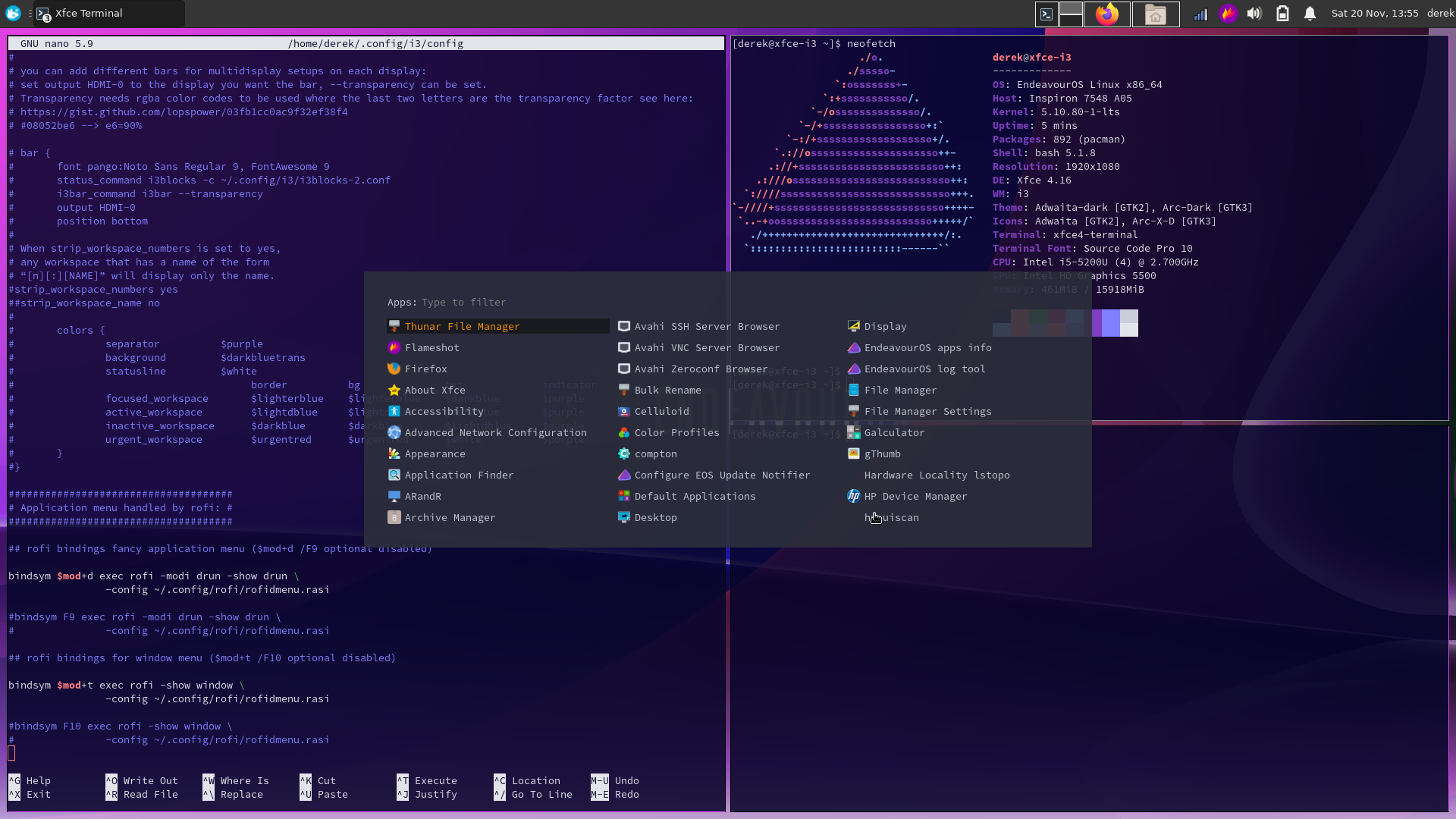Viewport: 1456px width, 819px height.
Task: Click '#strip_workspace_numbers yes' line
Action: (x=93, y=289)
